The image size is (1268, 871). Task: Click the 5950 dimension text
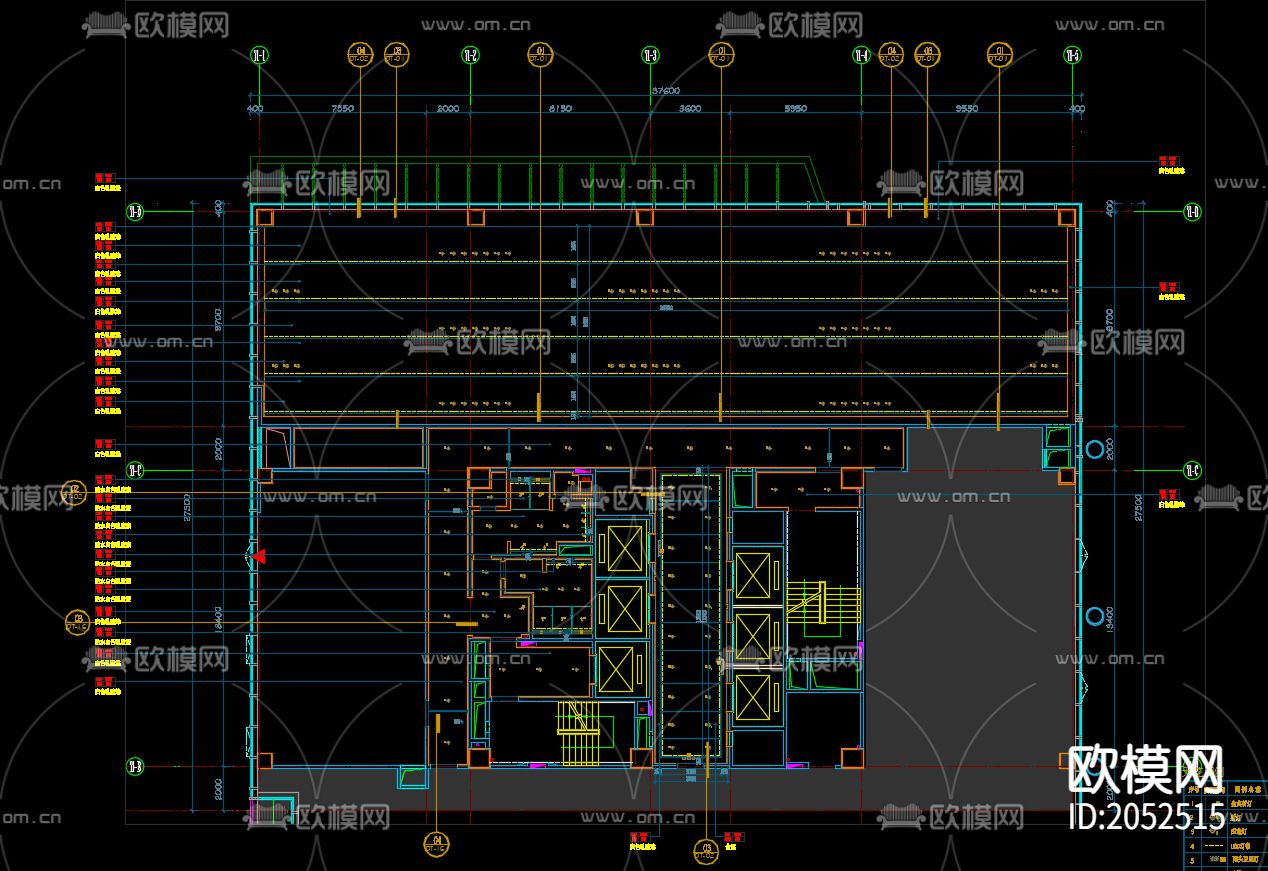point(796,108)
